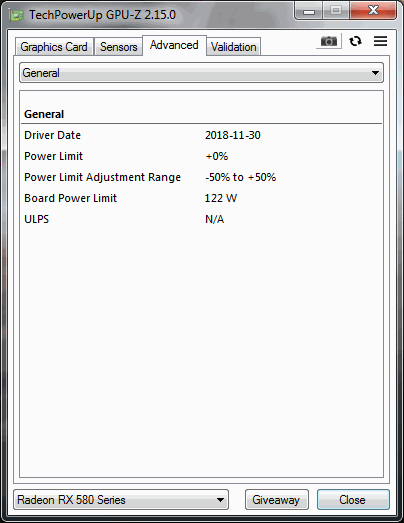
Task: Take a screenshot with the camera icon
Action: pyautogui.click(x=329, y=41)
